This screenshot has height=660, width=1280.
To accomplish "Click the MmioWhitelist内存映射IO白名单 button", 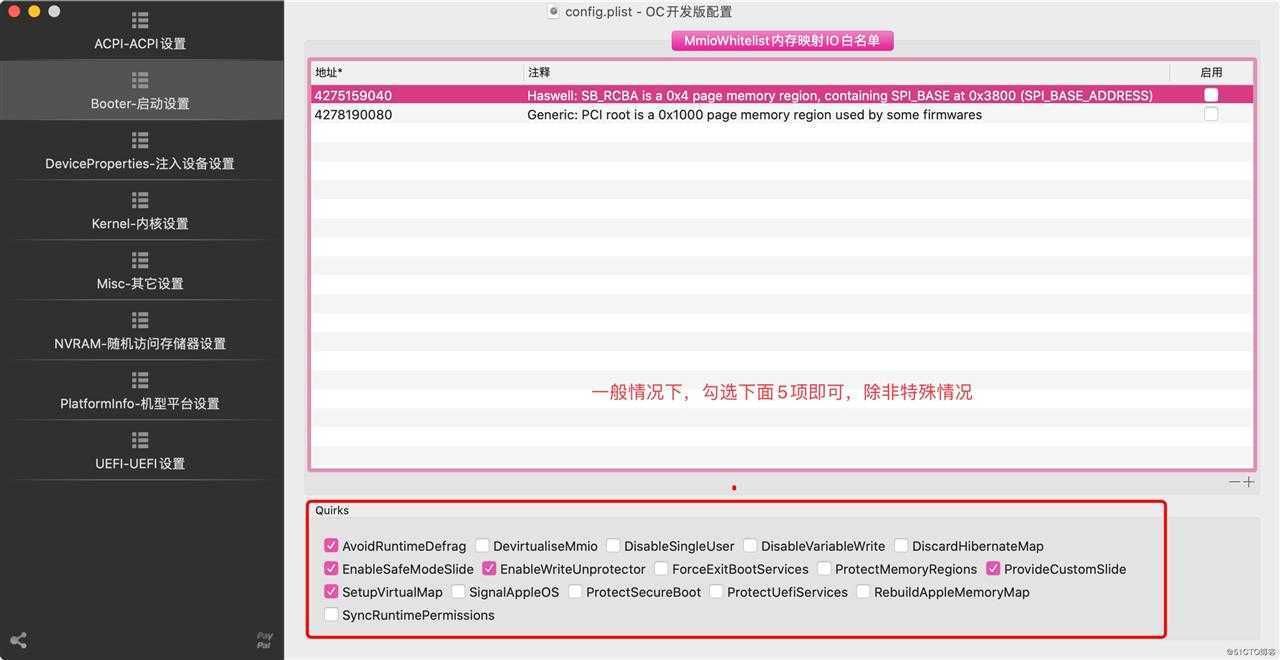I will pos(782,41).
